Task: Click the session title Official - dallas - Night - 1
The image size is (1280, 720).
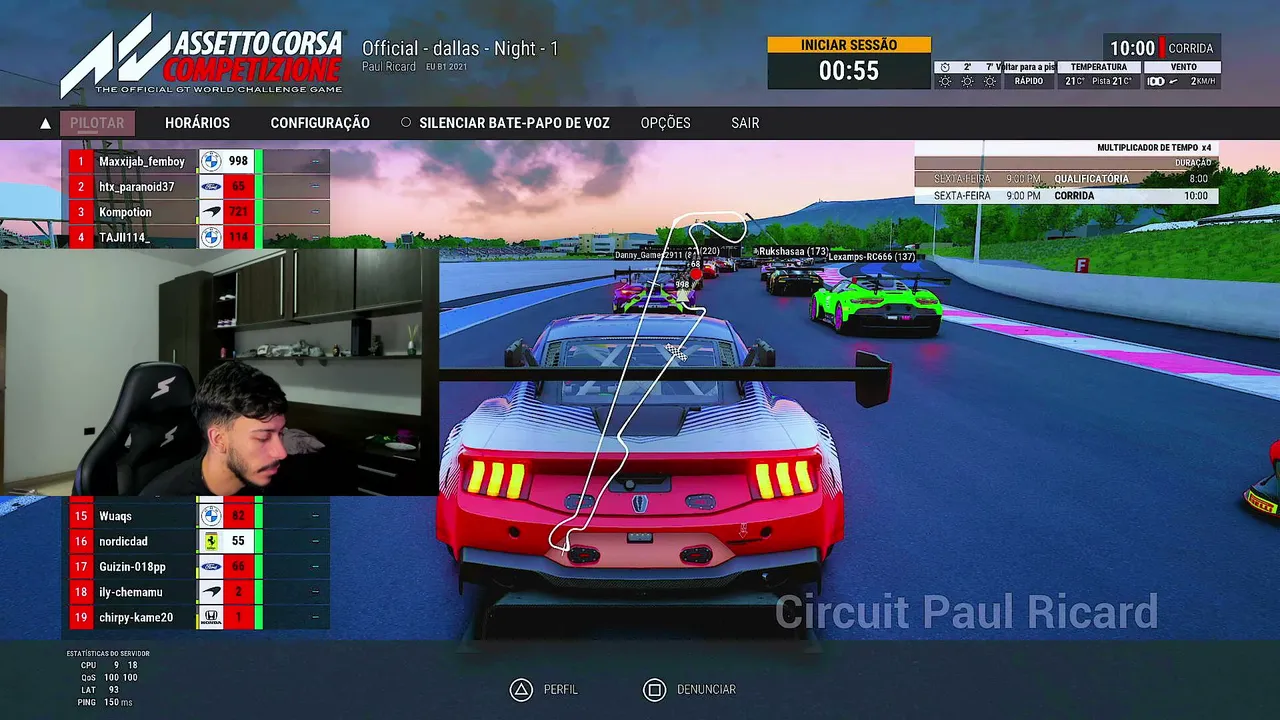Action: [460, 48]
